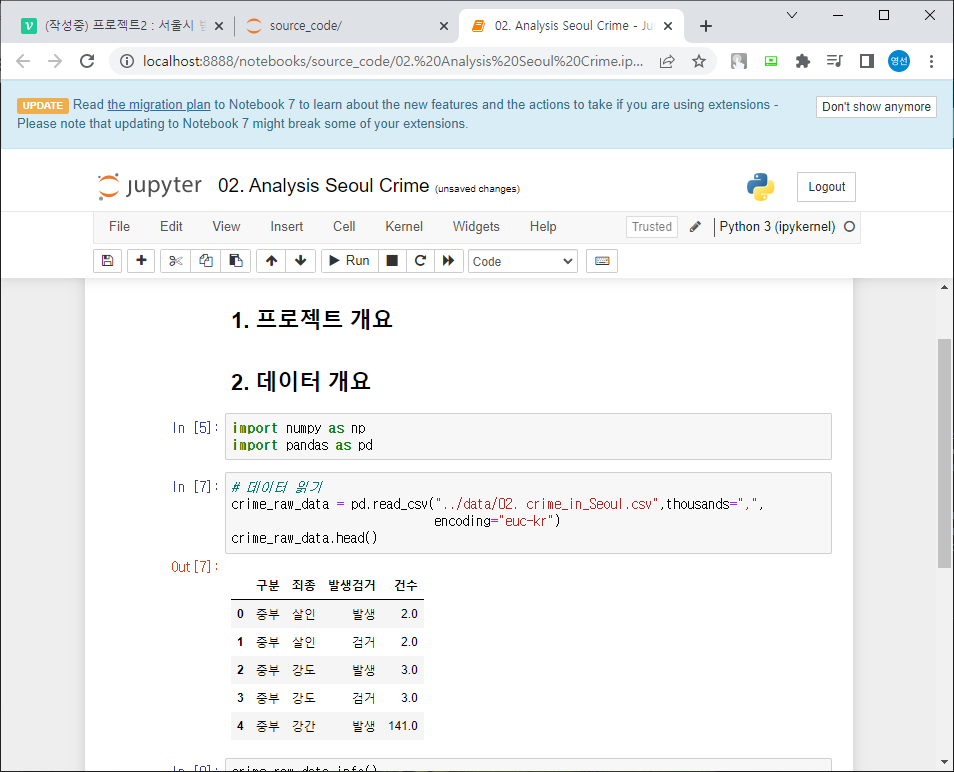
Task: Restart the kernel icon
Action: coord(420,261)
